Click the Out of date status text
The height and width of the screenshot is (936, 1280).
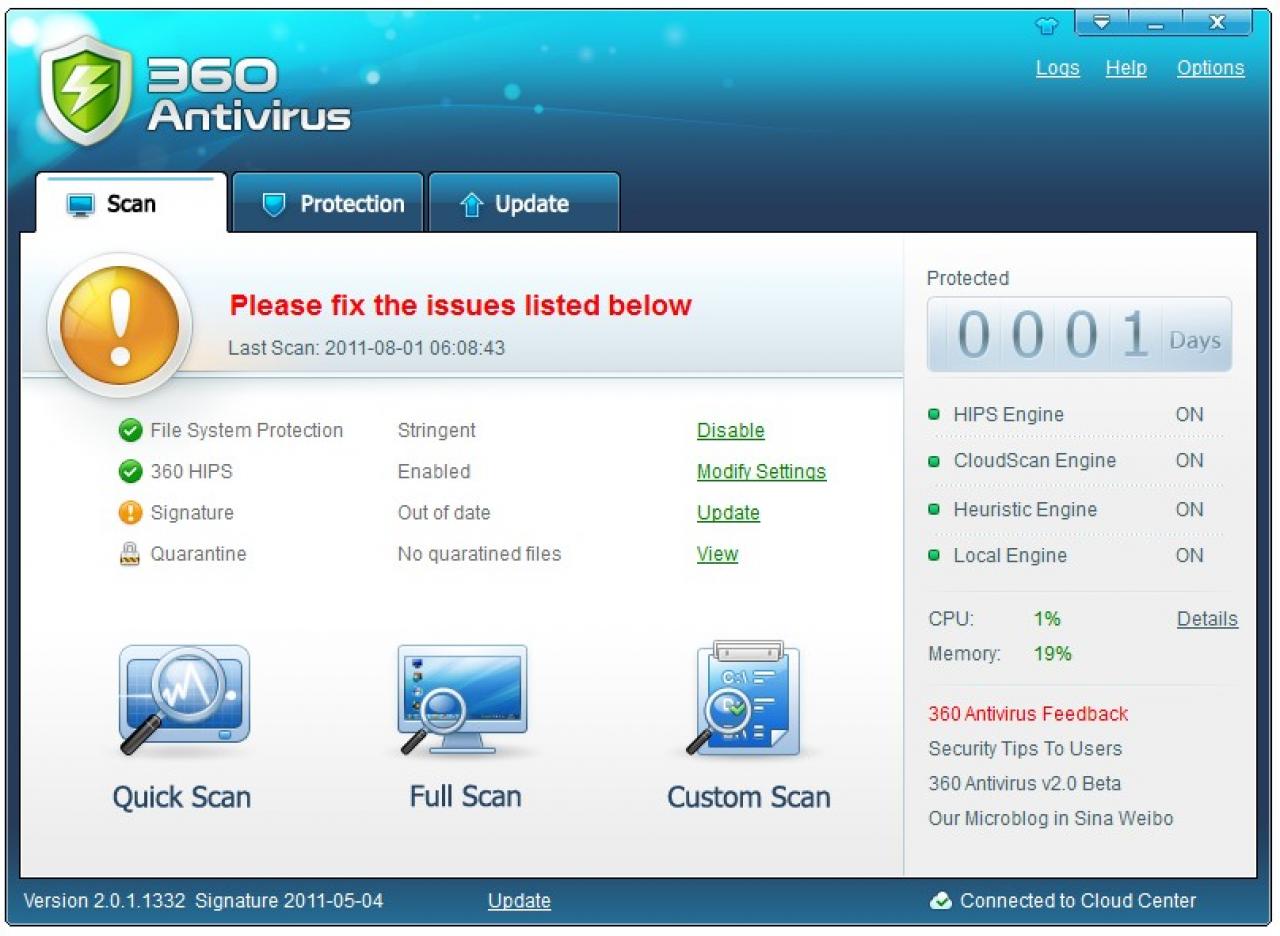click(x=444, y=513)
